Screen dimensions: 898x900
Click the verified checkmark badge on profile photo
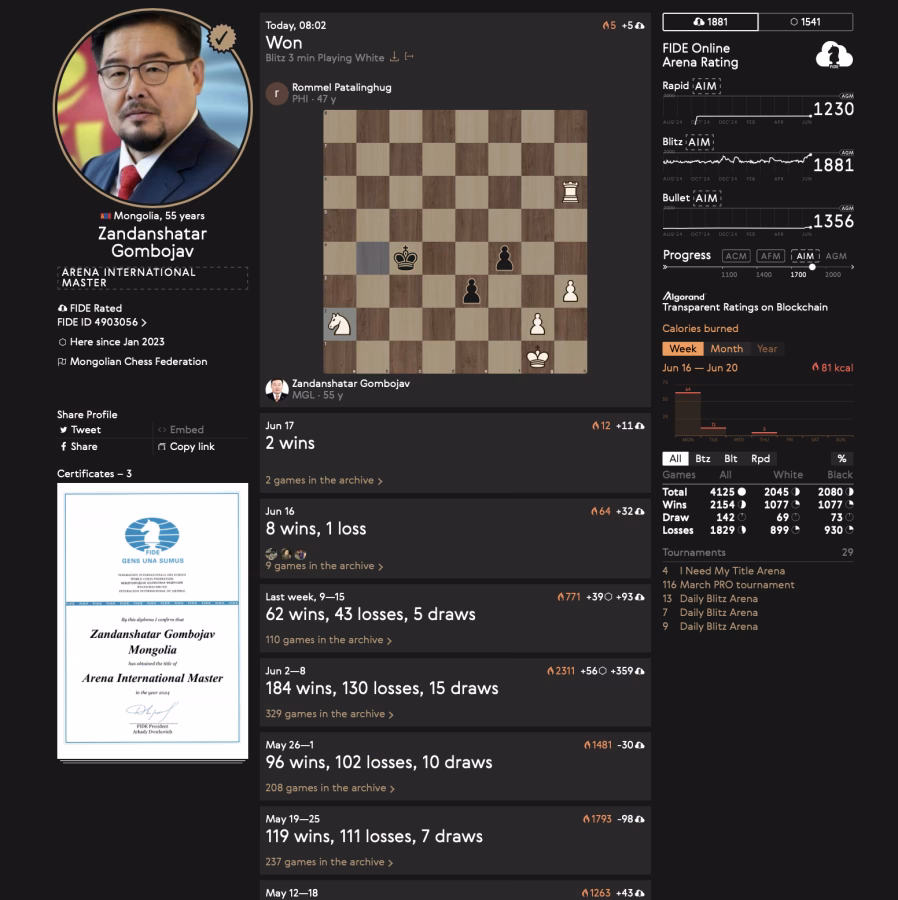(221, 37)
